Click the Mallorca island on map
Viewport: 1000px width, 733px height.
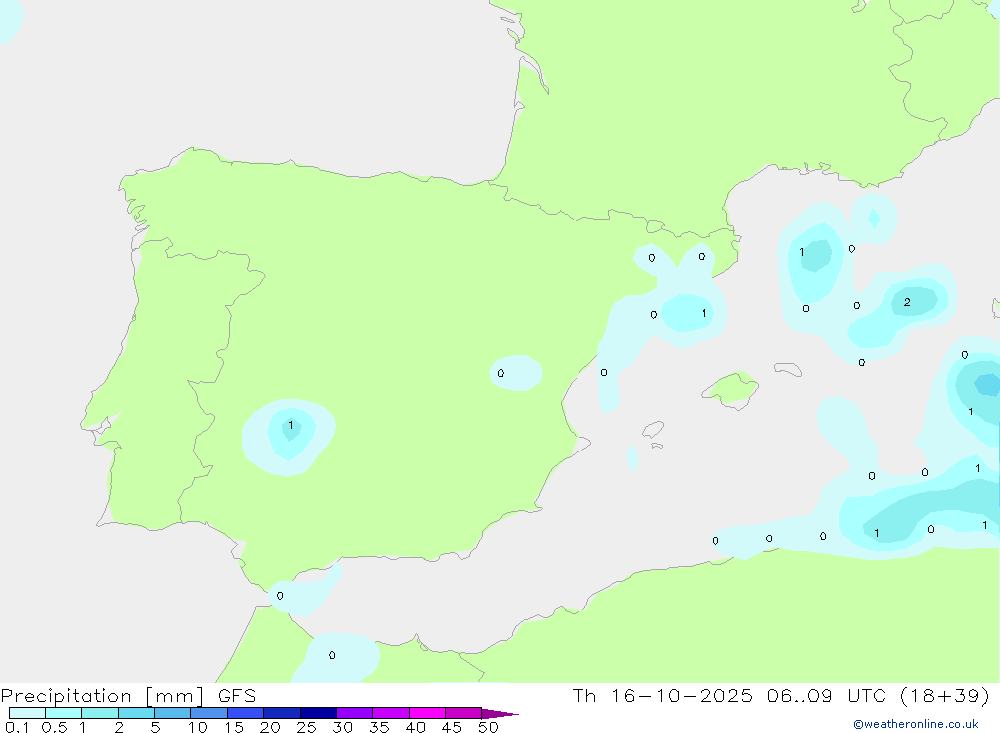[730, 388]
